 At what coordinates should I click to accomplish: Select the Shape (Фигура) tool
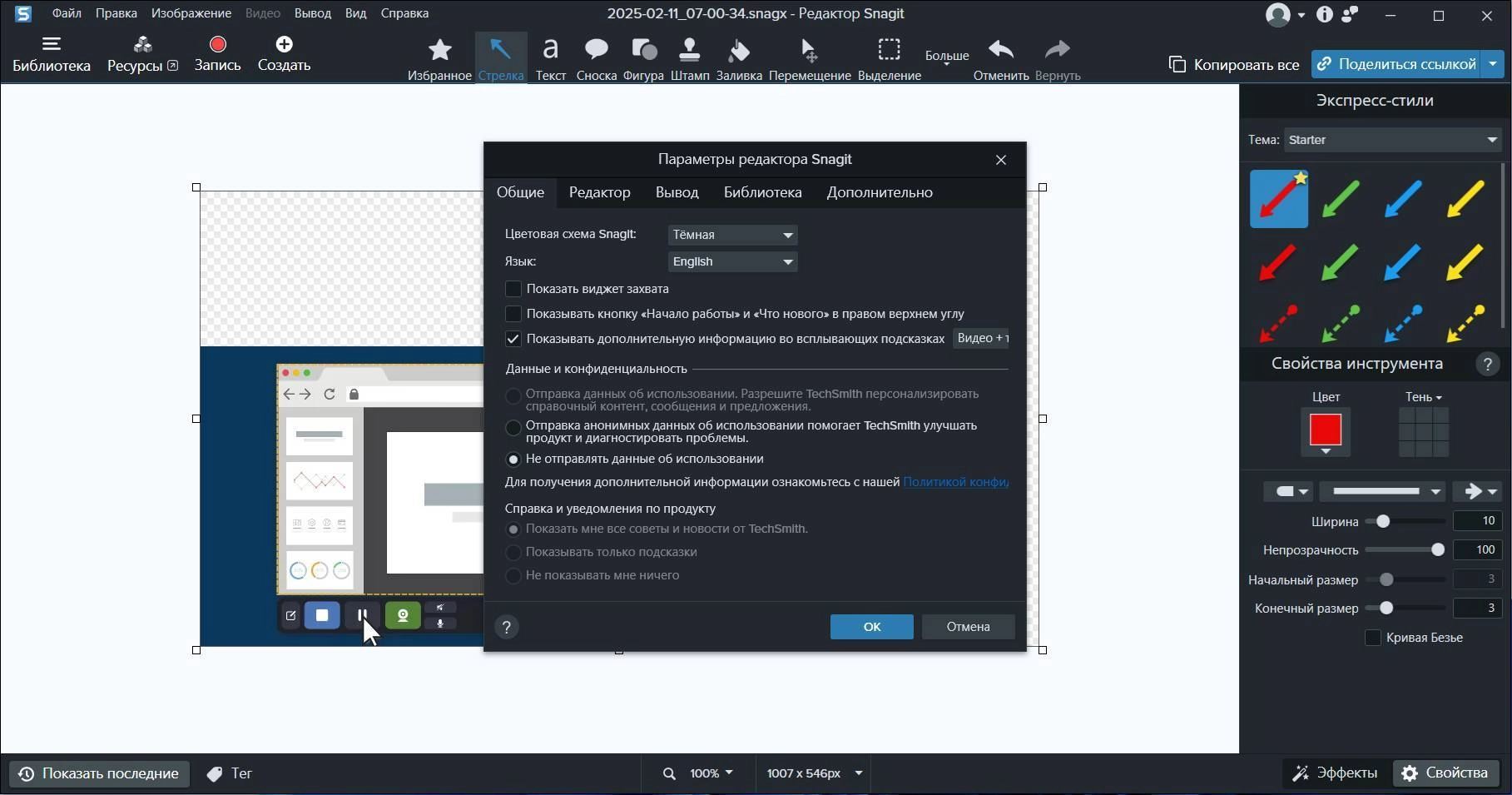(643, 59)
